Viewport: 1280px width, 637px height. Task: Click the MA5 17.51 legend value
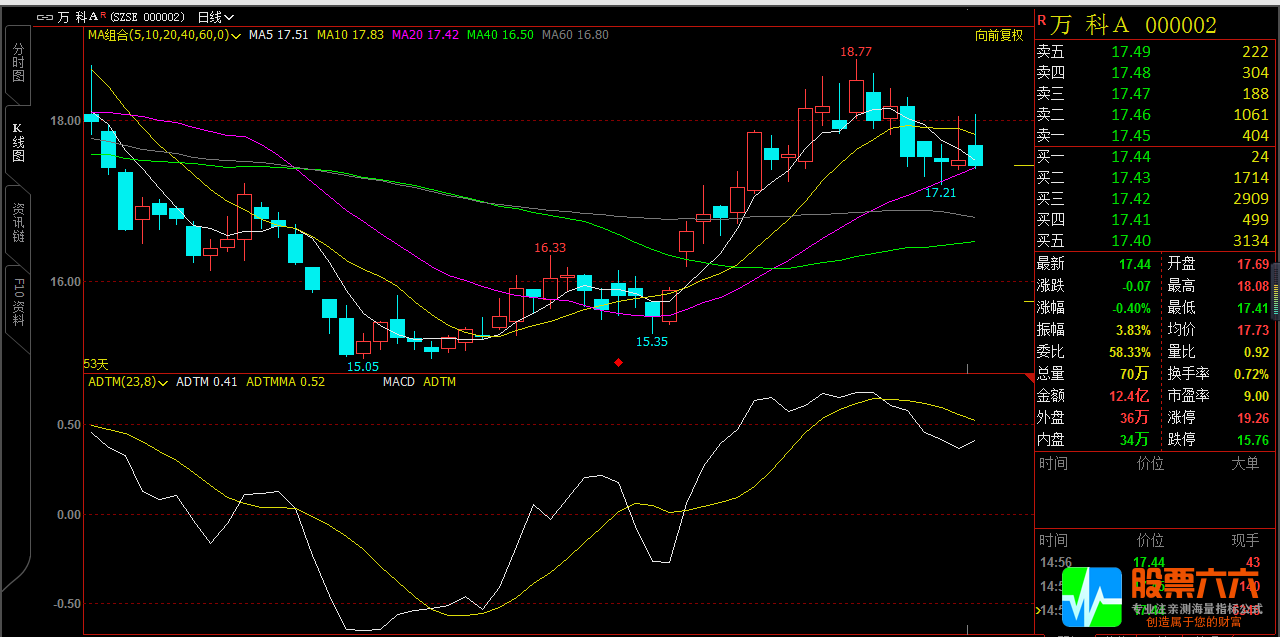[x=278, y=35]
